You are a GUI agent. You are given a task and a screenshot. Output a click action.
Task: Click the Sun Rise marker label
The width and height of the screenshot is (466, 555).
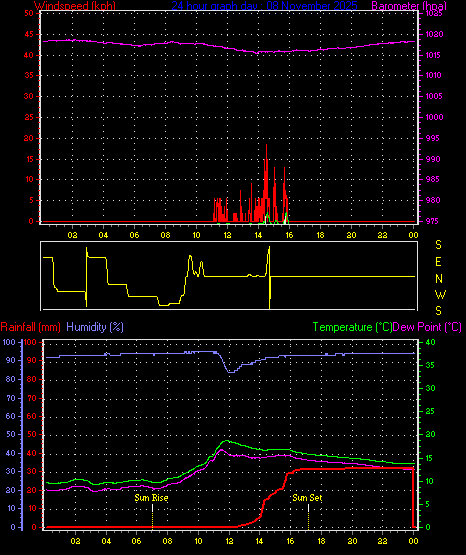pos(151,498)
